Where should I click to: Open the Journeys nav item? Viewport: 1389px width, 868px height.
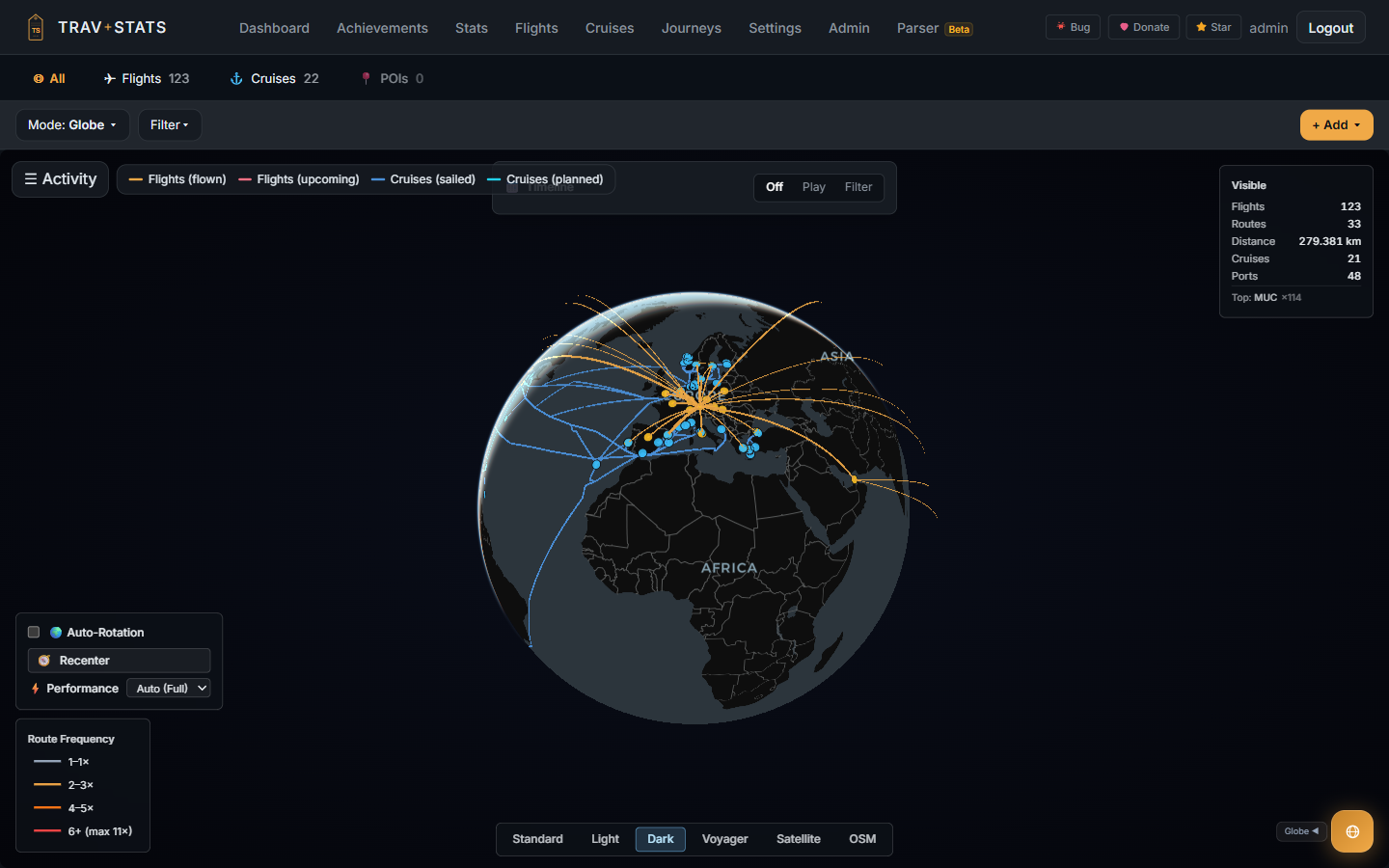[x=692, y=28]
